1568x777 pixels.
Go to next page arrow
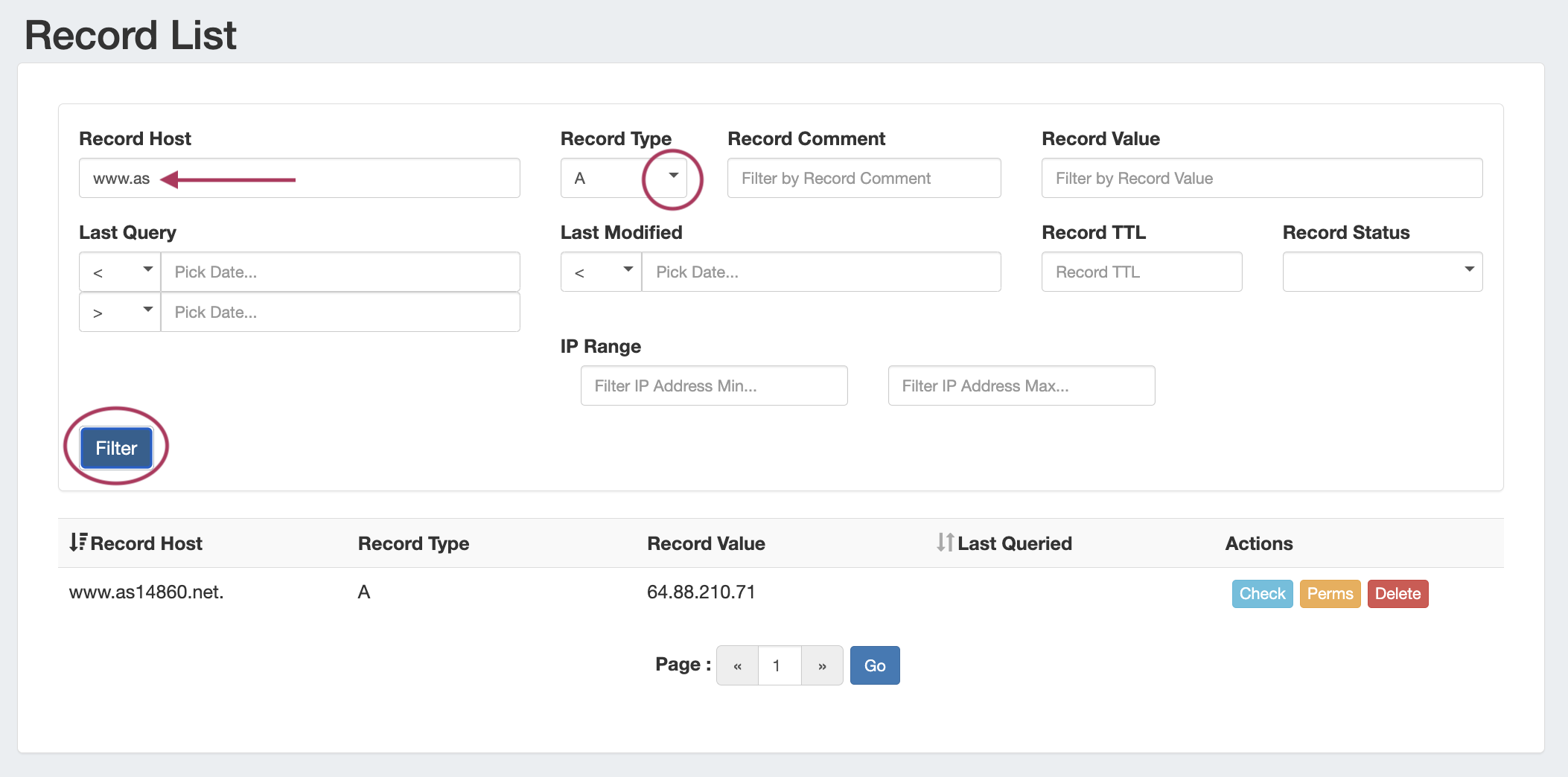822,665
